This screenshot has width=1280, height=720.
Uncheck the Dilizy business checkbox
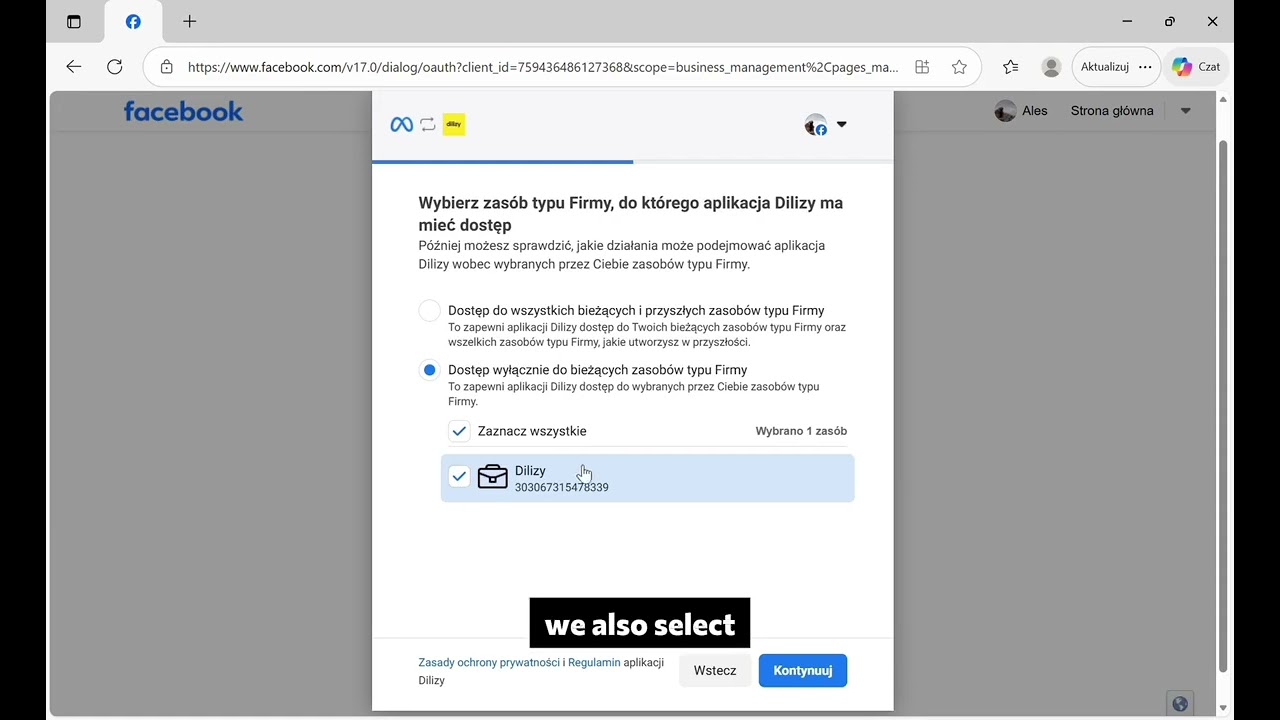tap(459, 477)
